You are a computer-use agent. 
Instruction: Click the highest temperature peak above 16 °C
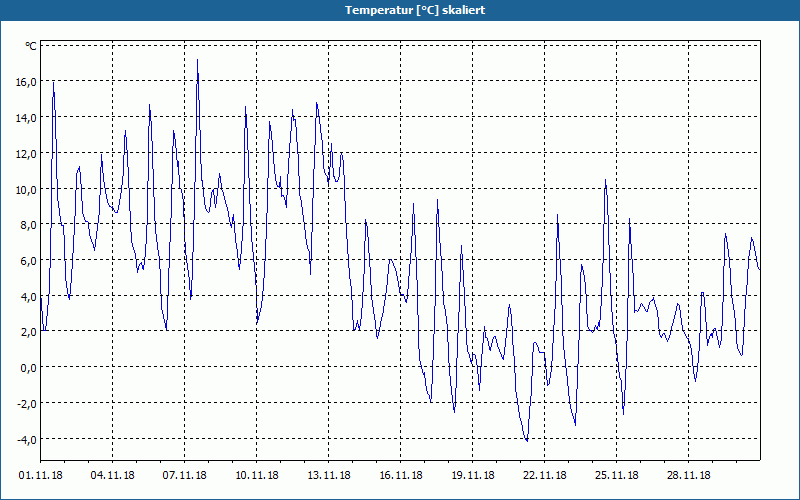point(197,60)
